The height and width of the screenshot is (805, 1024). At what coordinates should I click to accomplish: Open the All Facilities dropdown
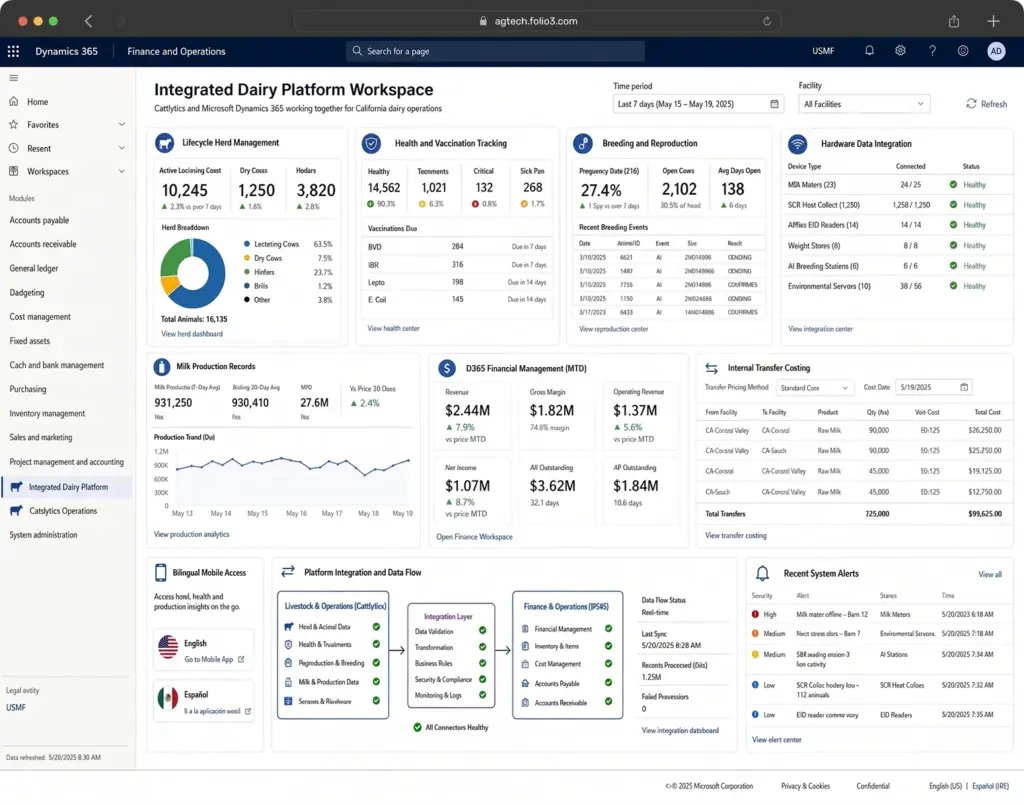[x=864, y=104]
